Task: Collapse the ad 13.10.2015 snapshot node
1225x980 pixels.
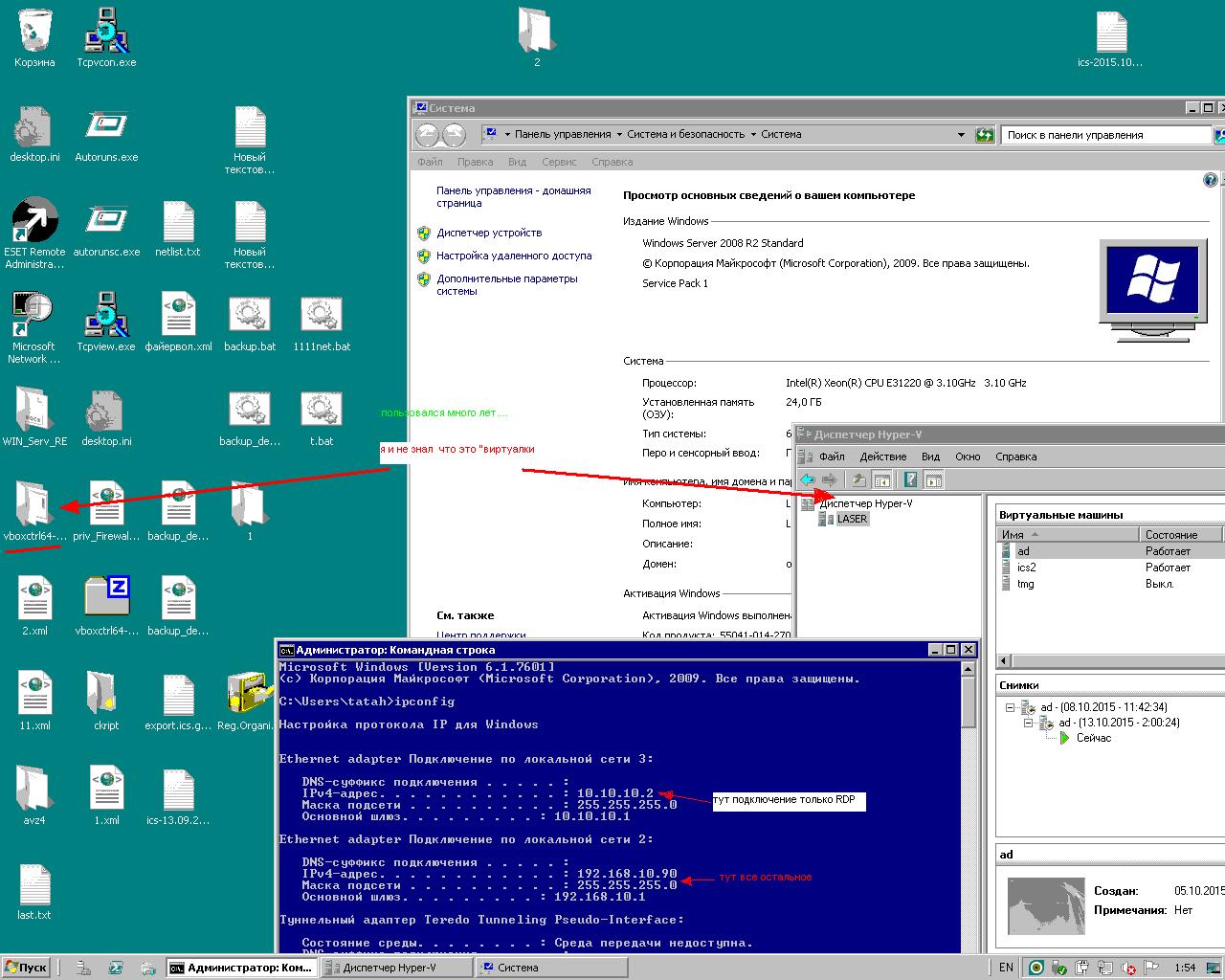Action: tap(1029, 723)
